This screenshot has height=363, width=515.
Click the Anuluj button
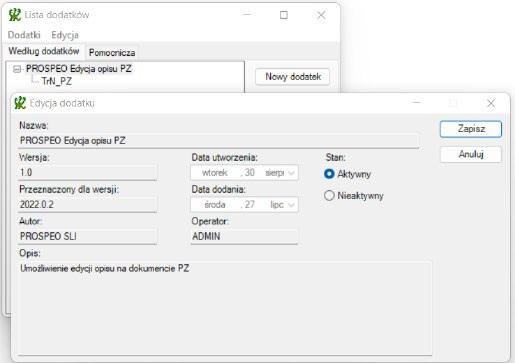point(471,154)
